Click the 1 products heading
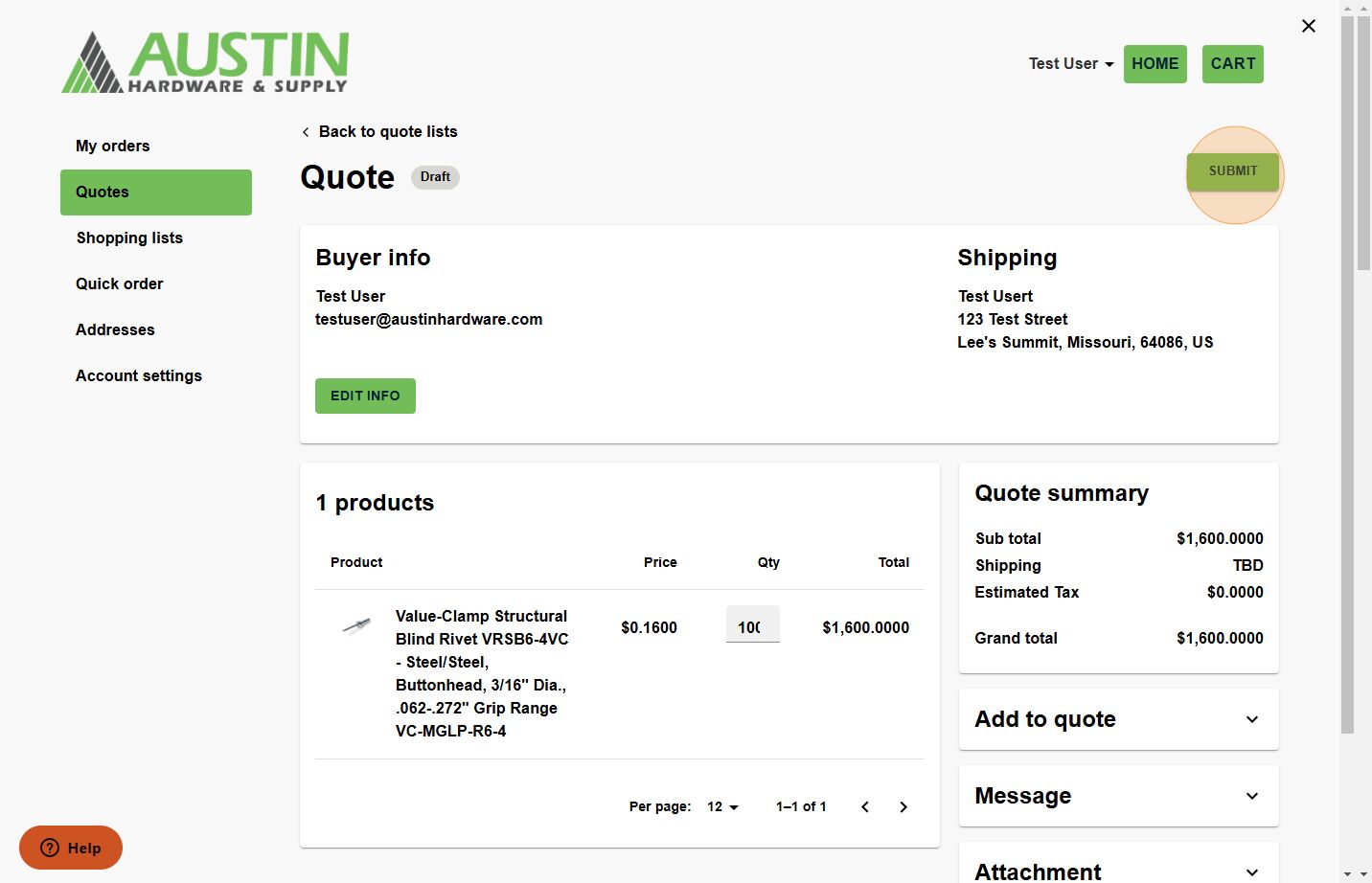 (x=375, y=503)
